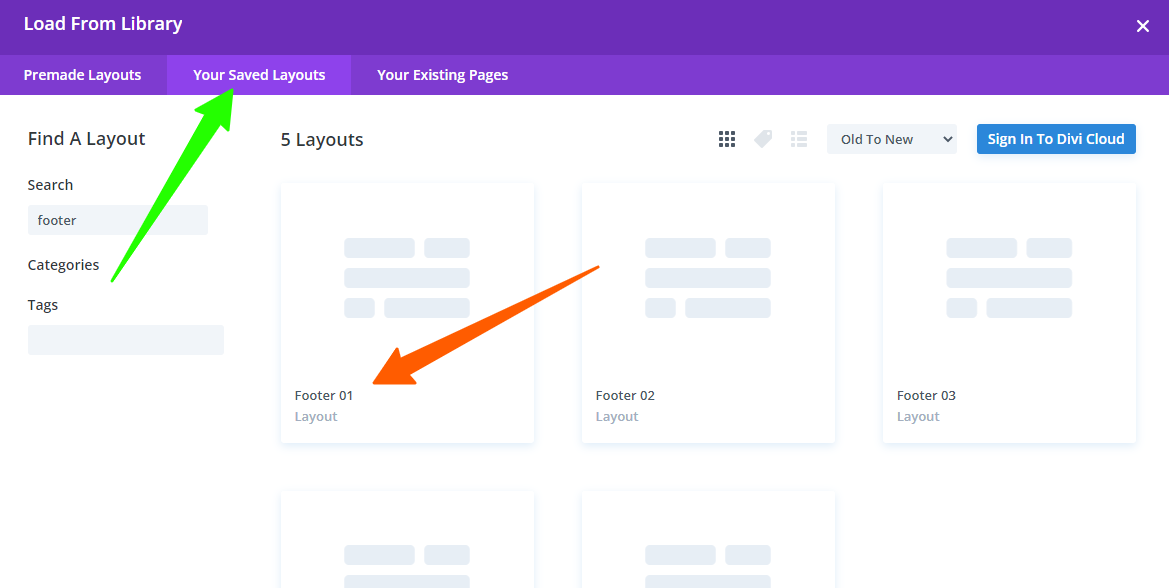Focus the Tags input field
This screenshot has height=588, width=1169.
tap(125, 340)
